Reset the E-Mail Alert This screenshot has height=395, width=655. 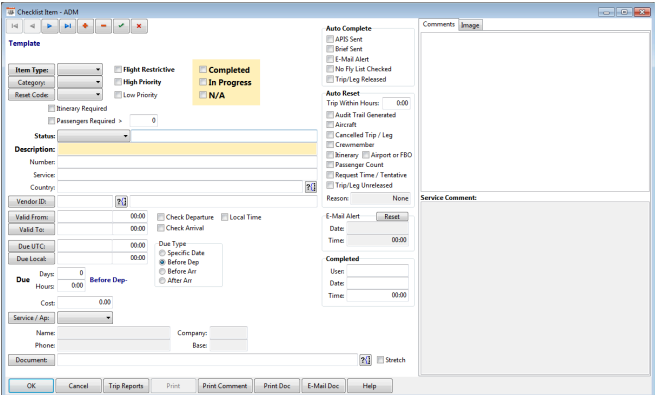392,216
